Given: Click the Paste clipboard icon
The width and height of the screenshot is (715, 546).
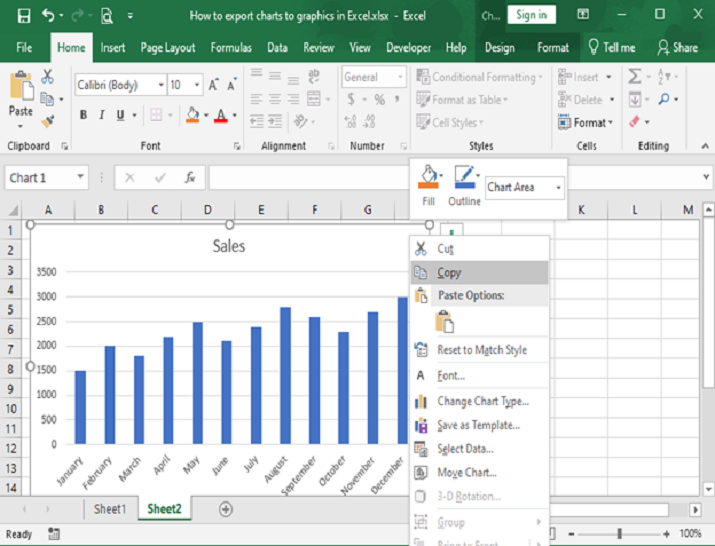Looking at the screenshot, I should point(21,88).
